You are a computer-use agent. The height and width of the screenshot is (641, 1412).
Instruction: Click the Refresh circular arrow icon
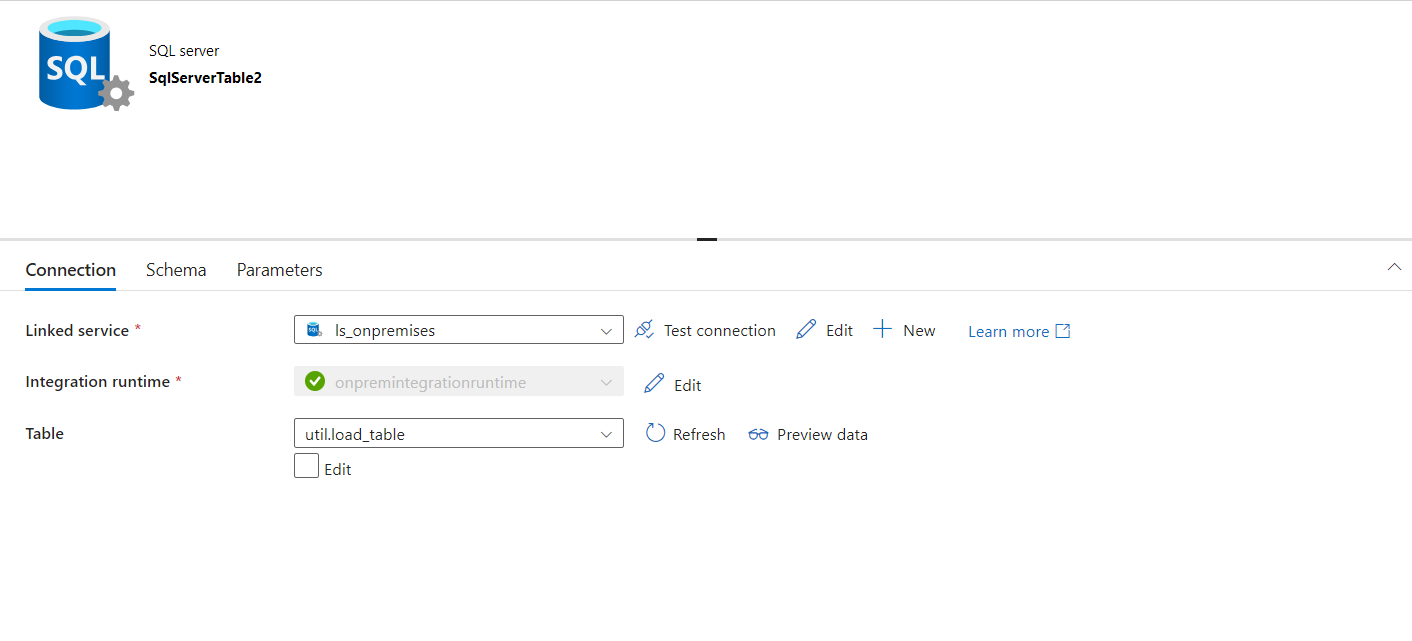coord(655,433)
